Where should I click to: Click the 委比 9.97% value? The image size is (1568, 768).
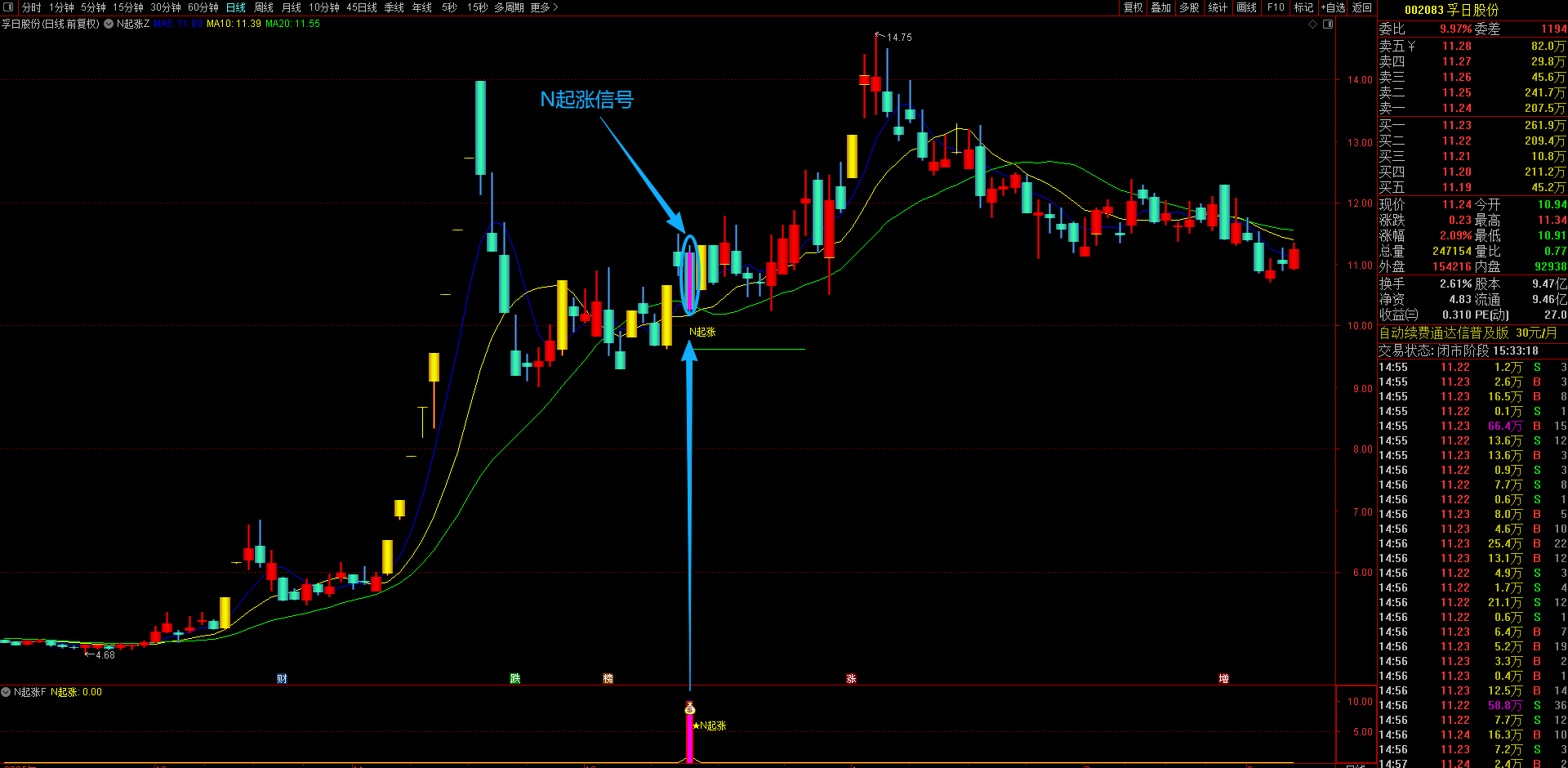pos(1455,29)
